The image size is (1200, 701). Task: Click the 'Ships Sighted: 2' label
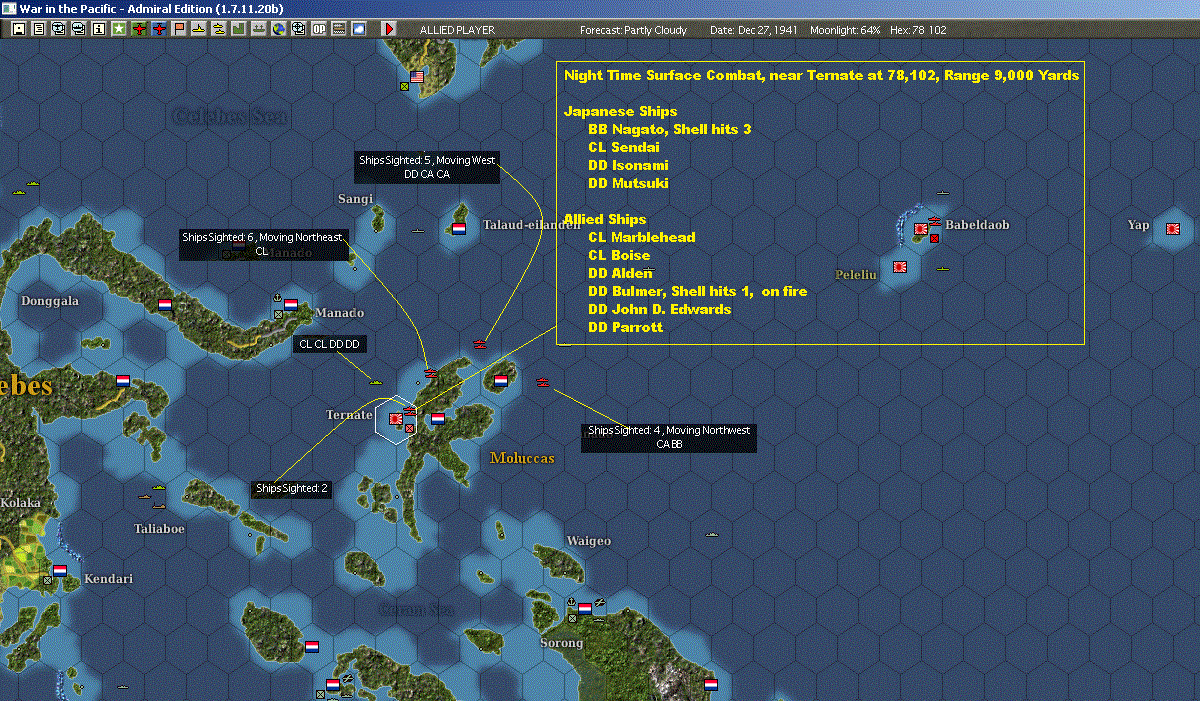tap(291, 488)
